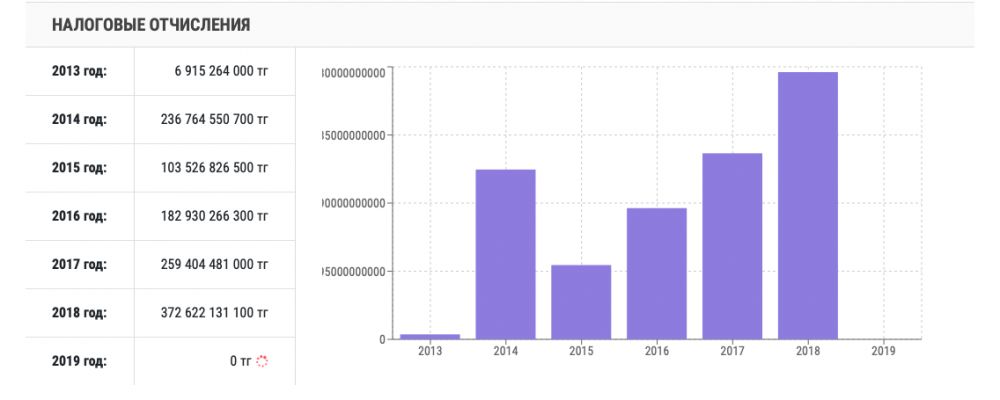This screenshot has height=400, width=1000.
Task: Click the value 6 915 264 000 тг
Action: (221, 71)
